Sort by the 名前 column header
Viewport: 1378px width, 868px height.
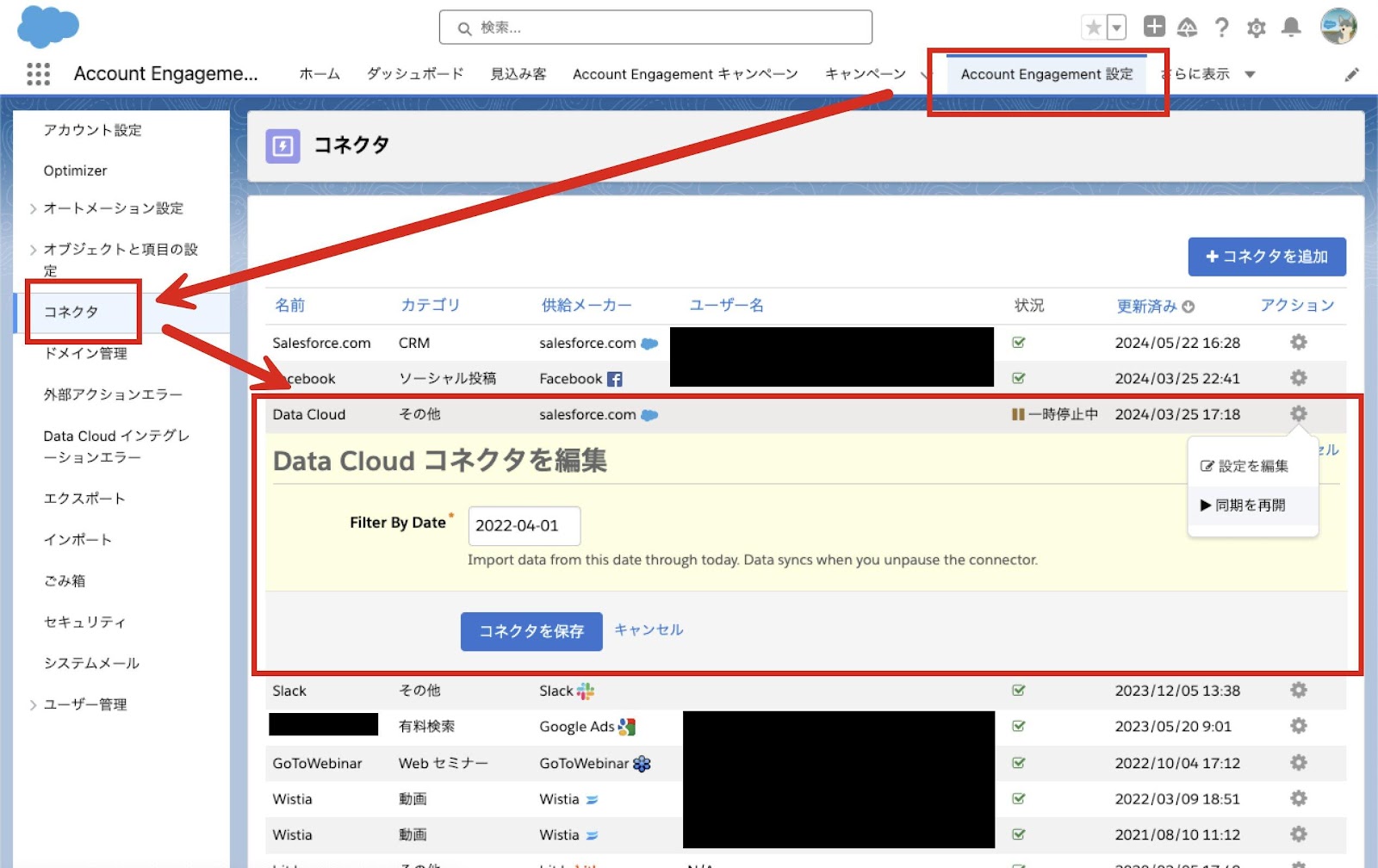pos(289,306)
